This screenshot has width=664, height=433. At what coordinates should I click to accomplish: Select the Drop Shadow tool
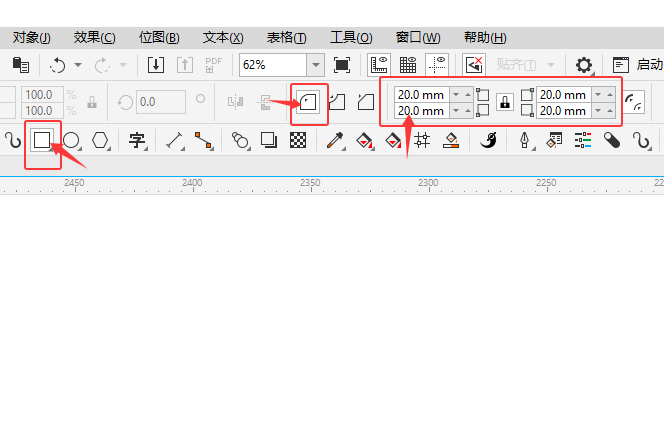pyautogui.click(x=269, y=140)
